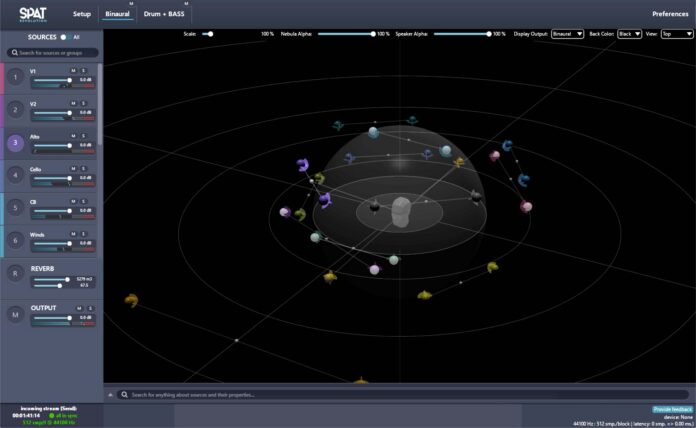Open the Back Color dropdown
The height and width of the screenshot is (428, 696).
coord(629,34)
